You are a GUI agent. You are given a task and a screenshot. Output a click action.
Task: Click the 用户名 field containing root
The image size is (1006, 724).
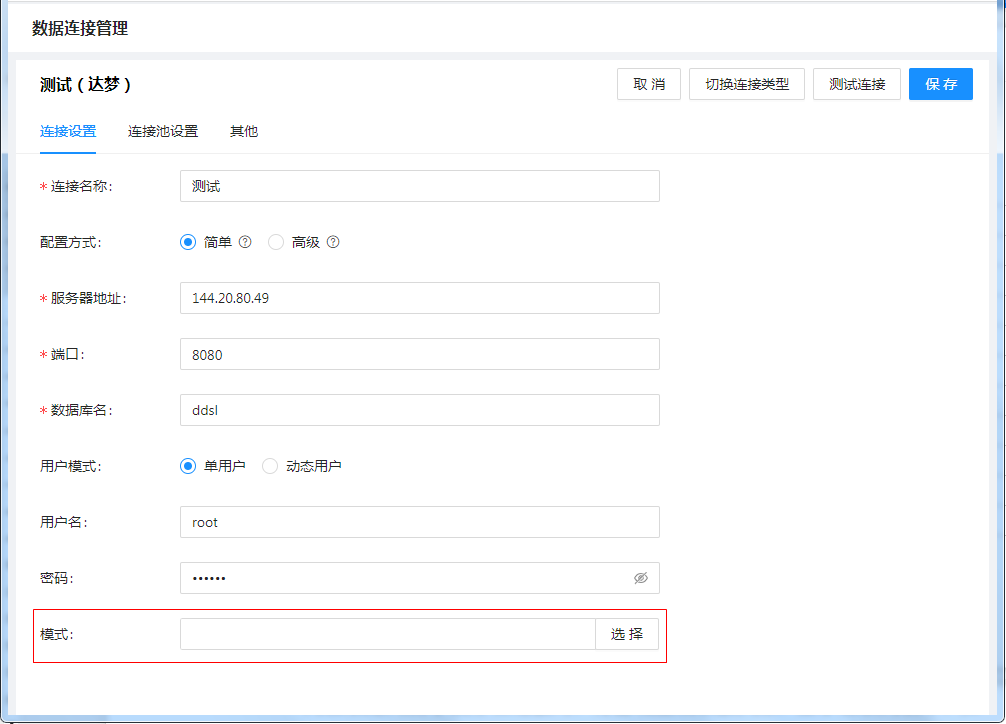click(x=420, y=522)
